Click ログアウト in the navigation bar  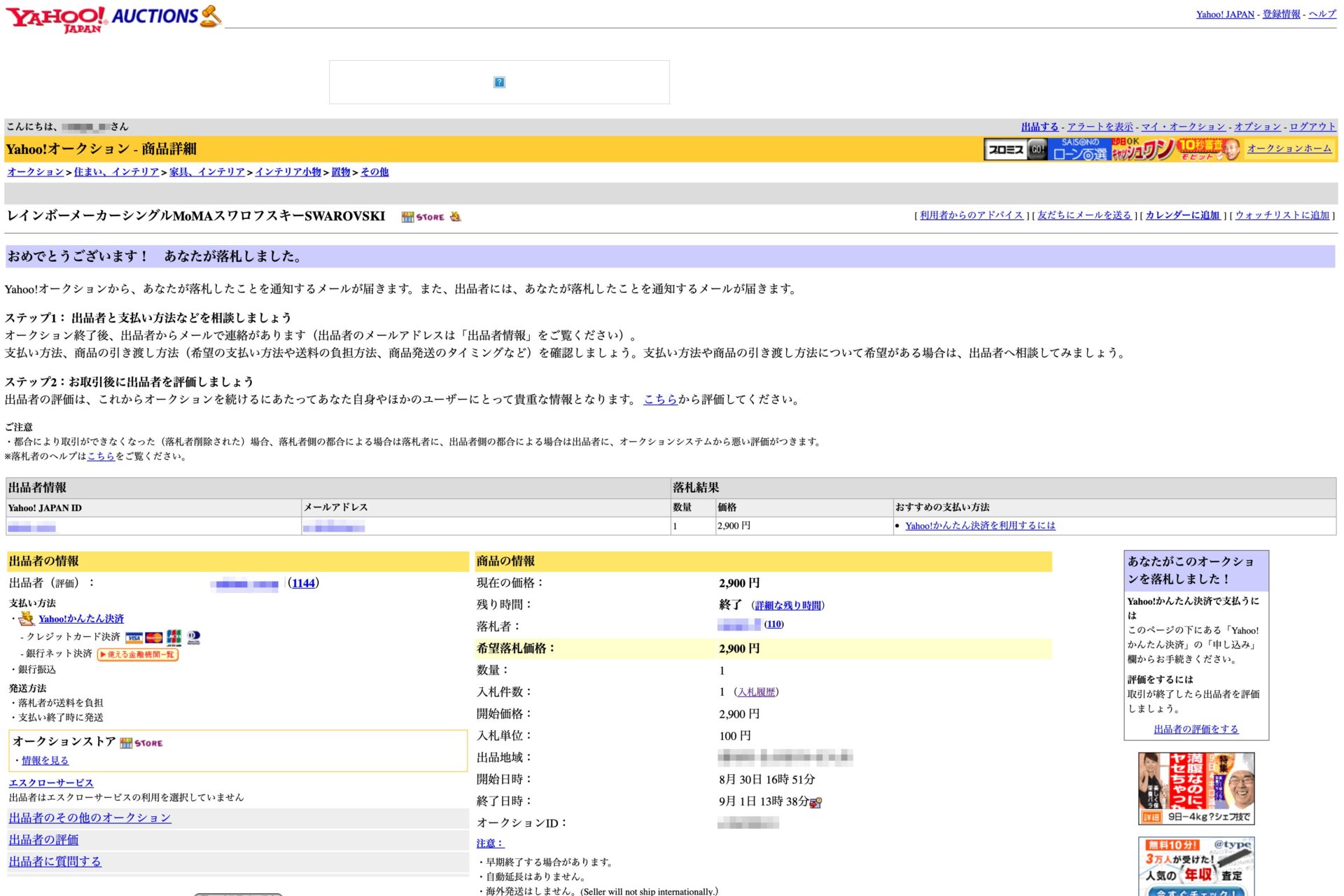click(x=1312, y=127)
